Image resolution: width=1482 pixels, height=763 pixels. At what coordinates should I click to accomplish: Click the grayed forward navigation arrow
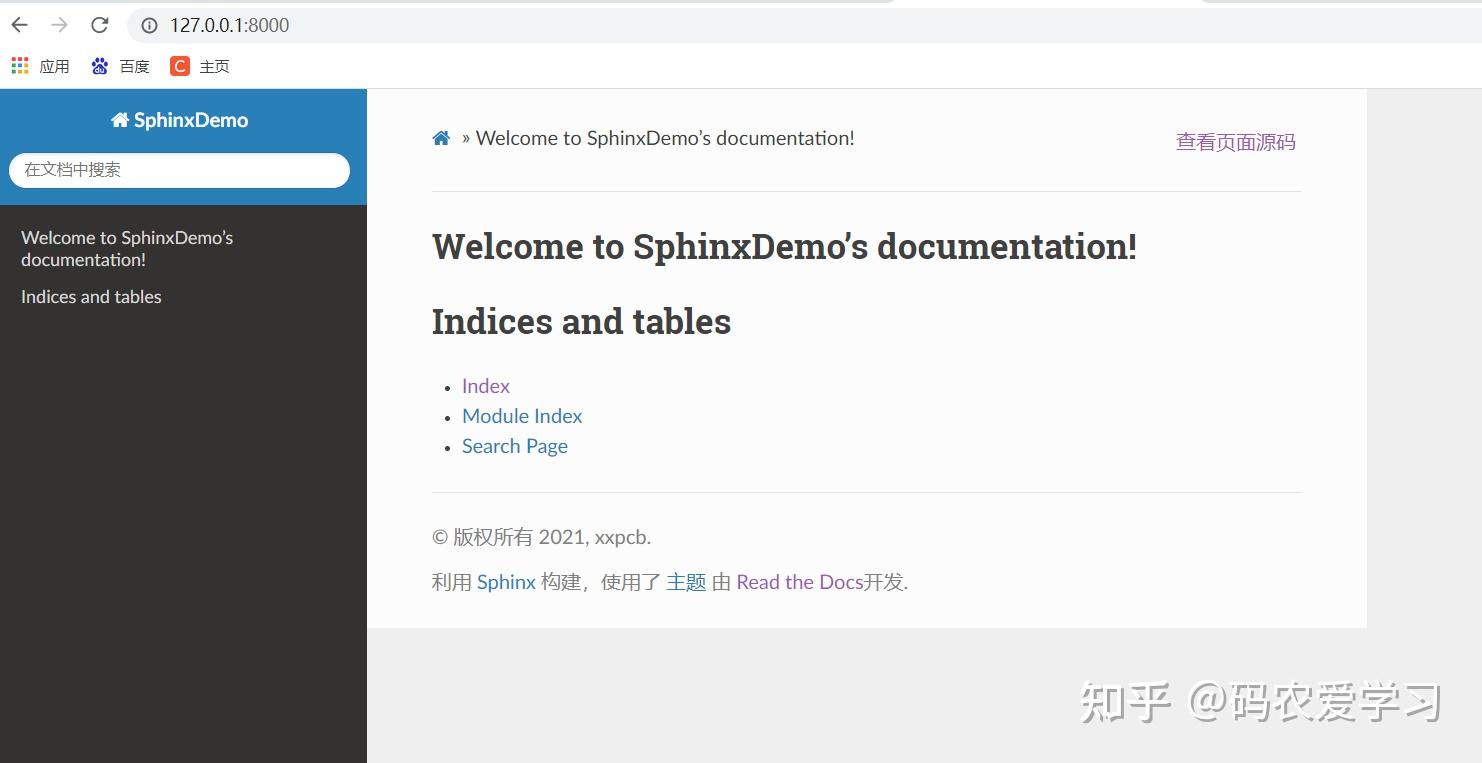click(x=58, y=25)
